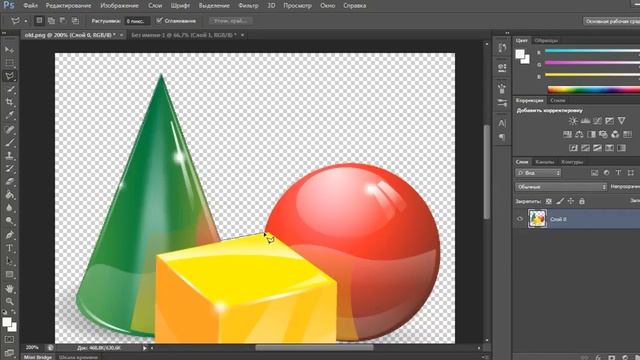Open the status bar info arrow
This screenshot has width=640, height=360.
click(x=144, y=348)
